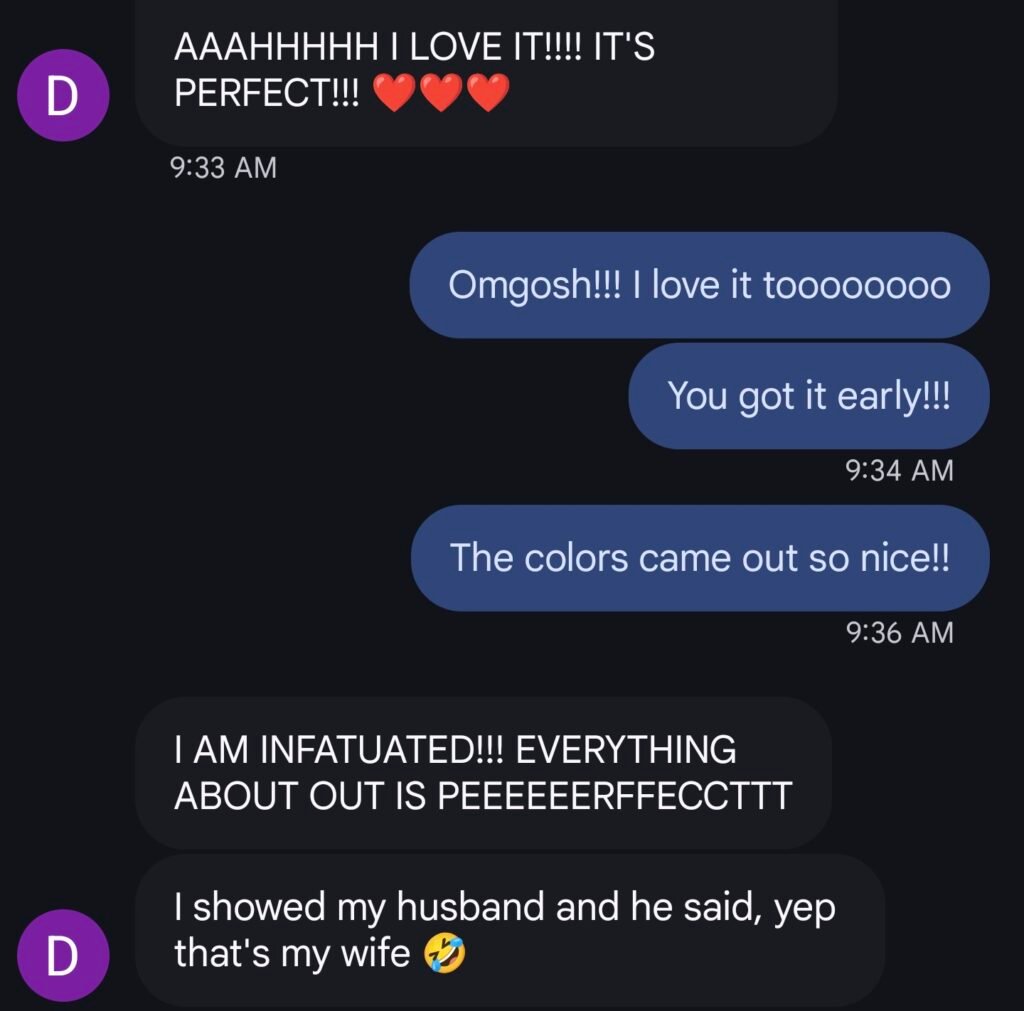
Task: Tap the laughing emoji in husband message
Action: (445, 954)
